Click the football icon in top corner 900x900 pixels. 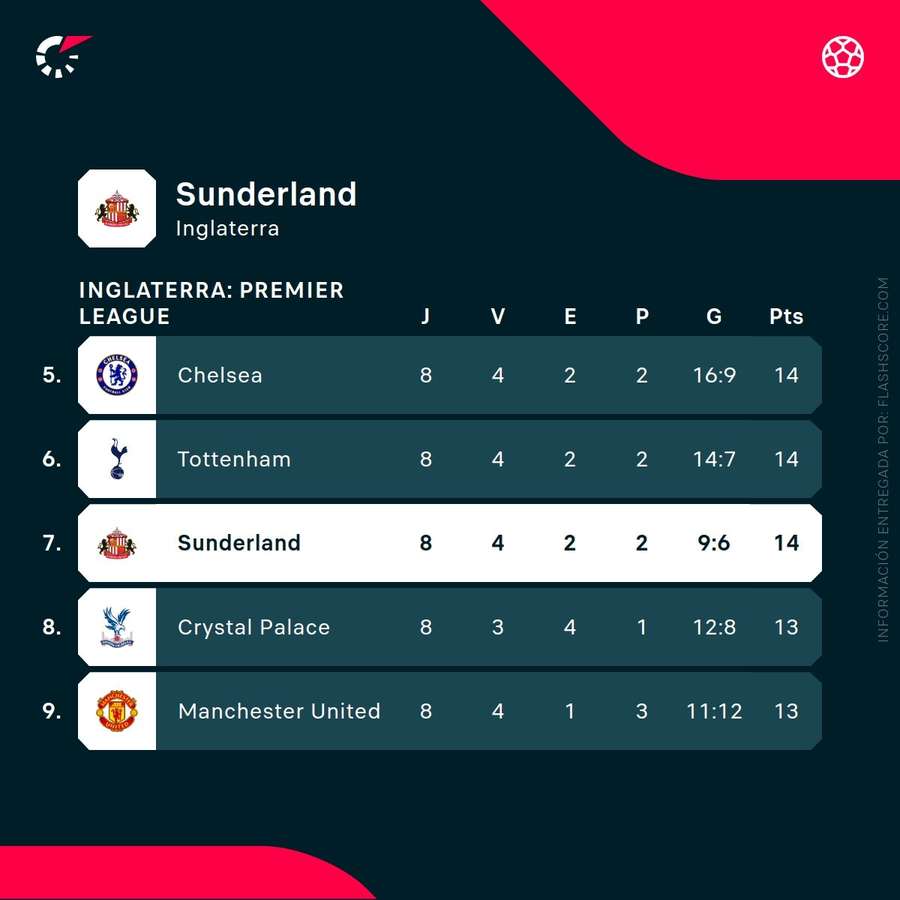coord(843,57)
